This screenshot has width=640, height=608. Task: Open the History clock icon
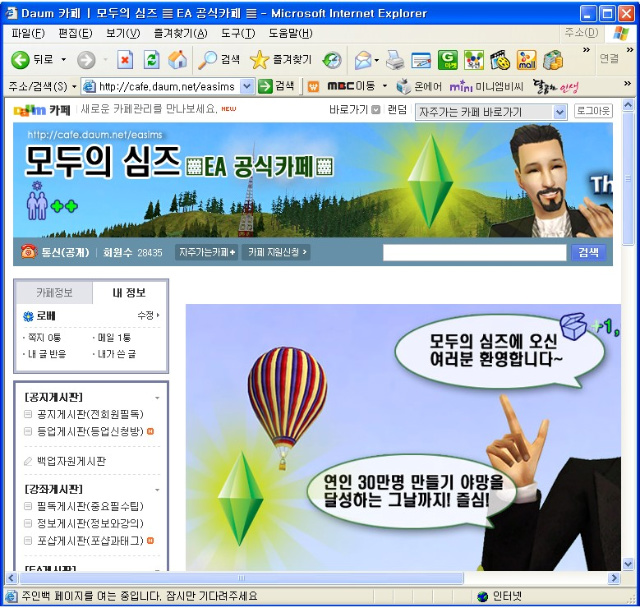click(332, 60)
